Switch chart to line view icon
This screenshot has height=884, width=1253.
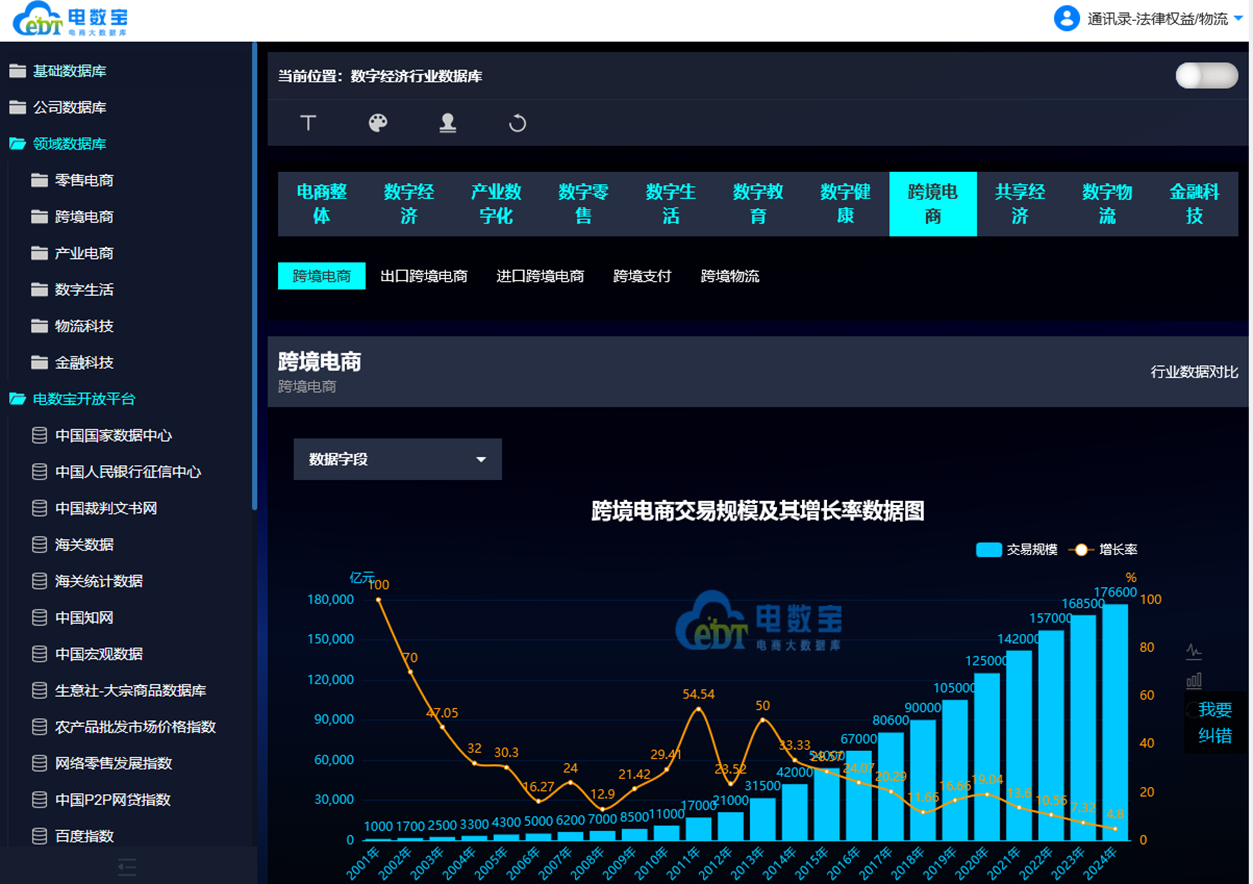(1192, 649)
